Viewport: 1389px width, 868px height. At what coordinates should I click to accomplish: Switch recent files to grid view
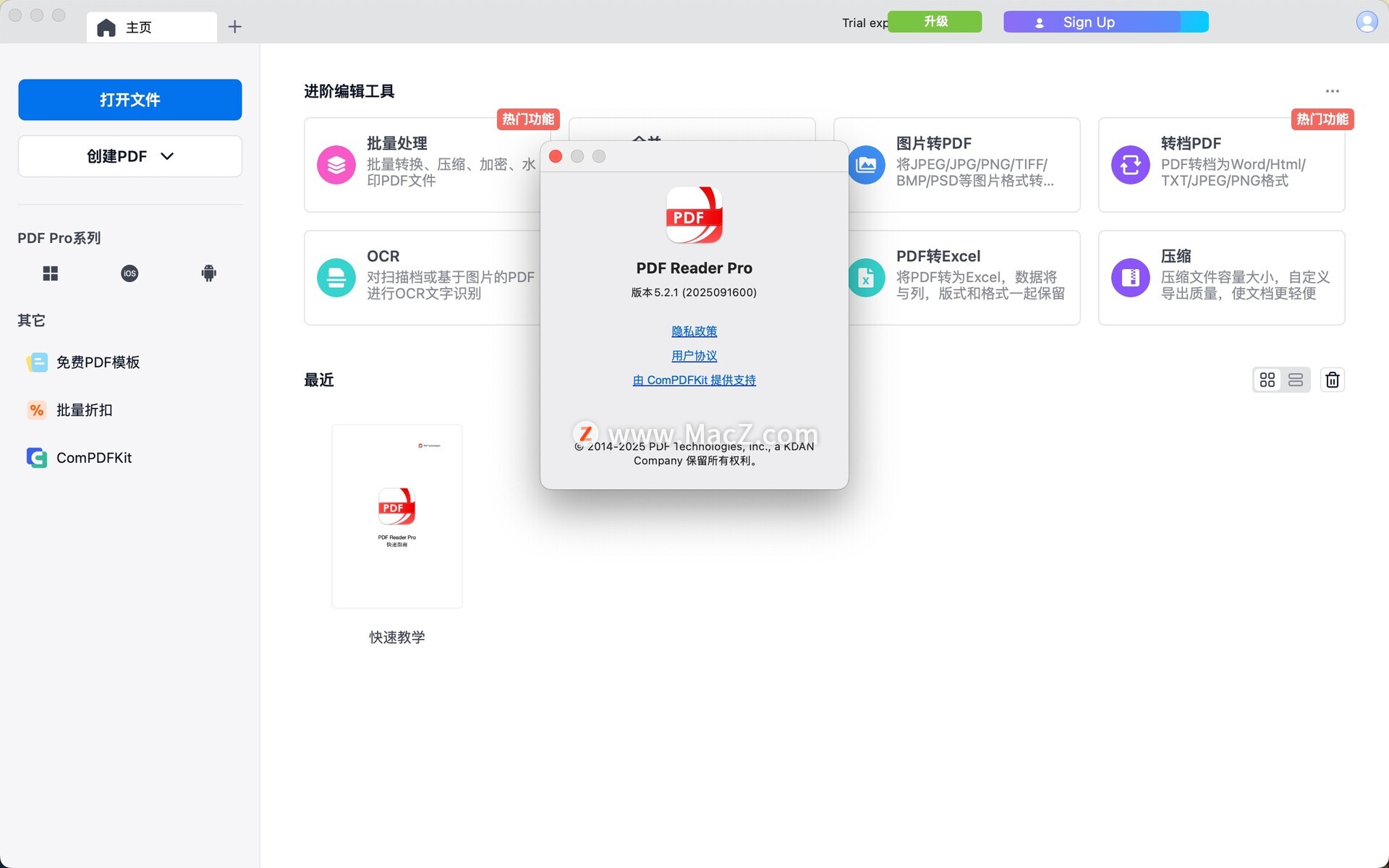pos(1267,380)
